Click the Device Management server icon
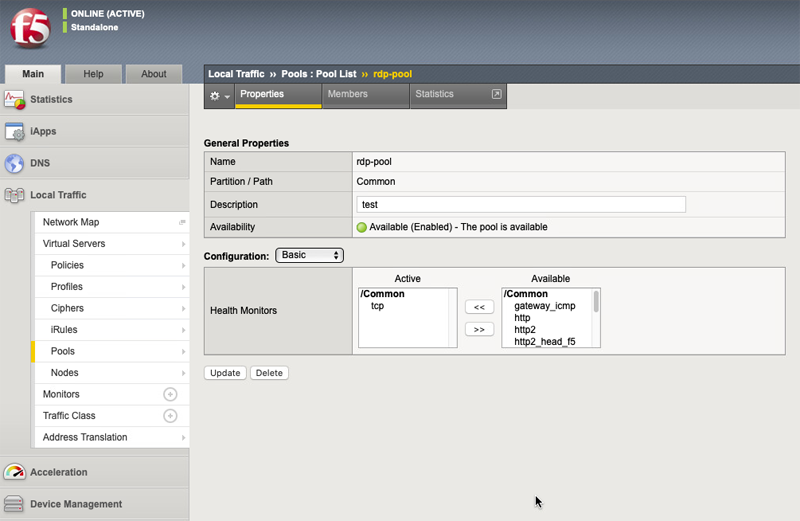Screen dimensions: 800x521 tap(13, 504)
